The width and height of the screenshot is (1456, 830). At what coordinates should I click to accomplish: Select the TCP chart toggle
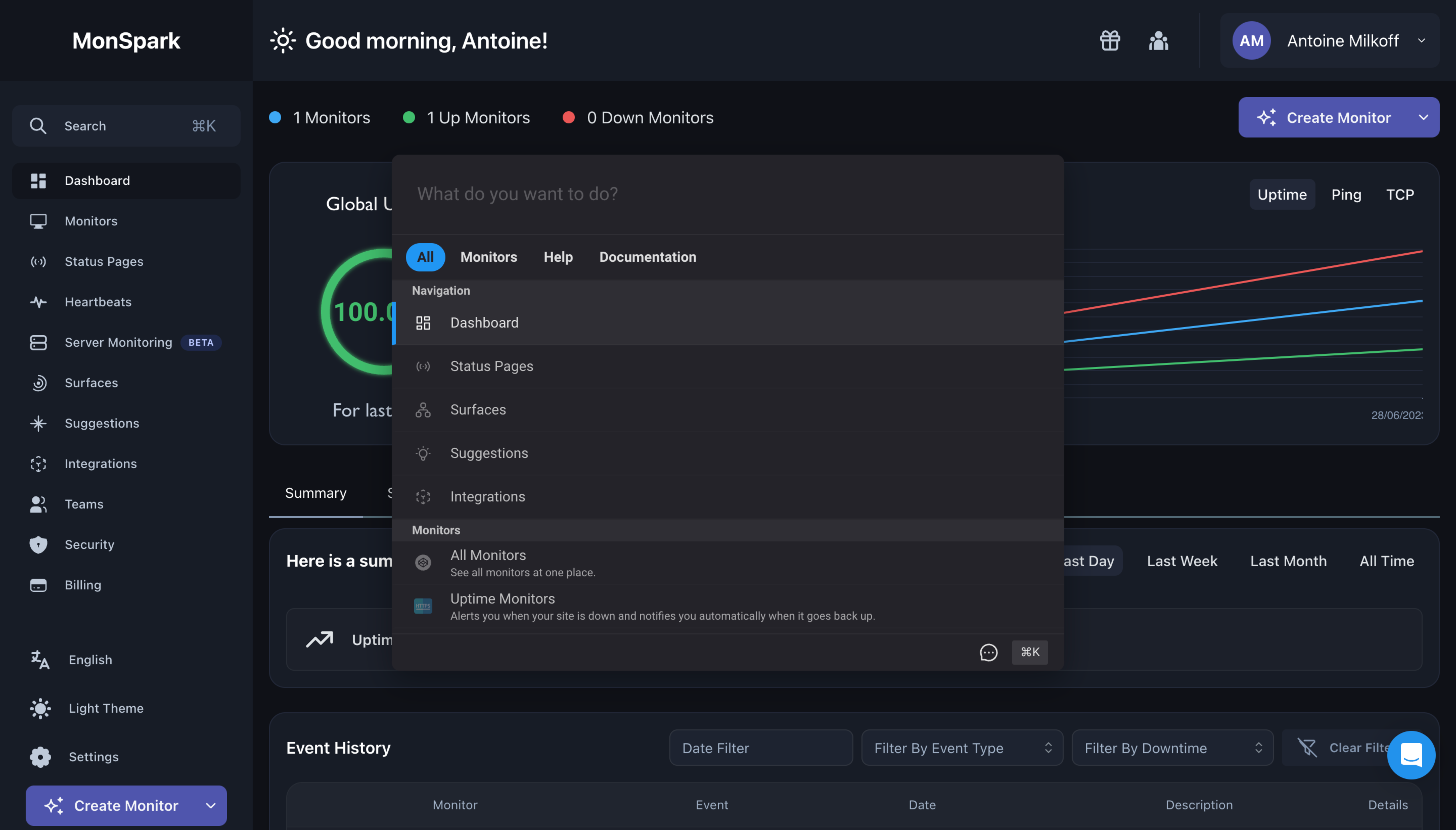coord(1400,194)
